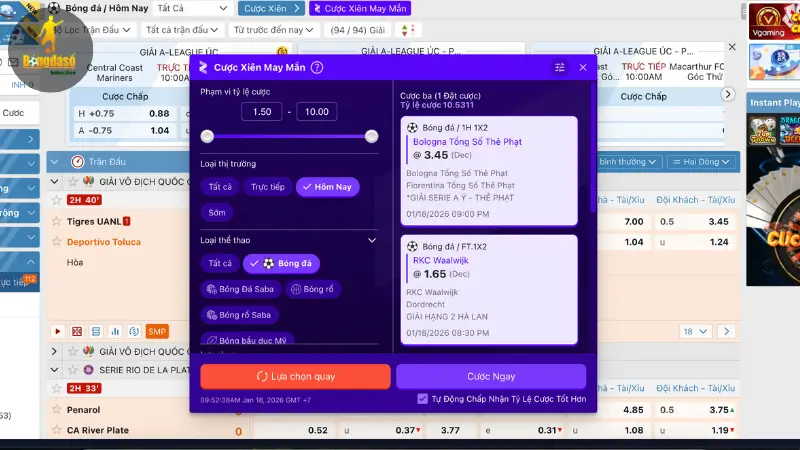Collapse the Loại thể thao section
The width and height of the screenshot is (800, 450).
pos(372,240)
